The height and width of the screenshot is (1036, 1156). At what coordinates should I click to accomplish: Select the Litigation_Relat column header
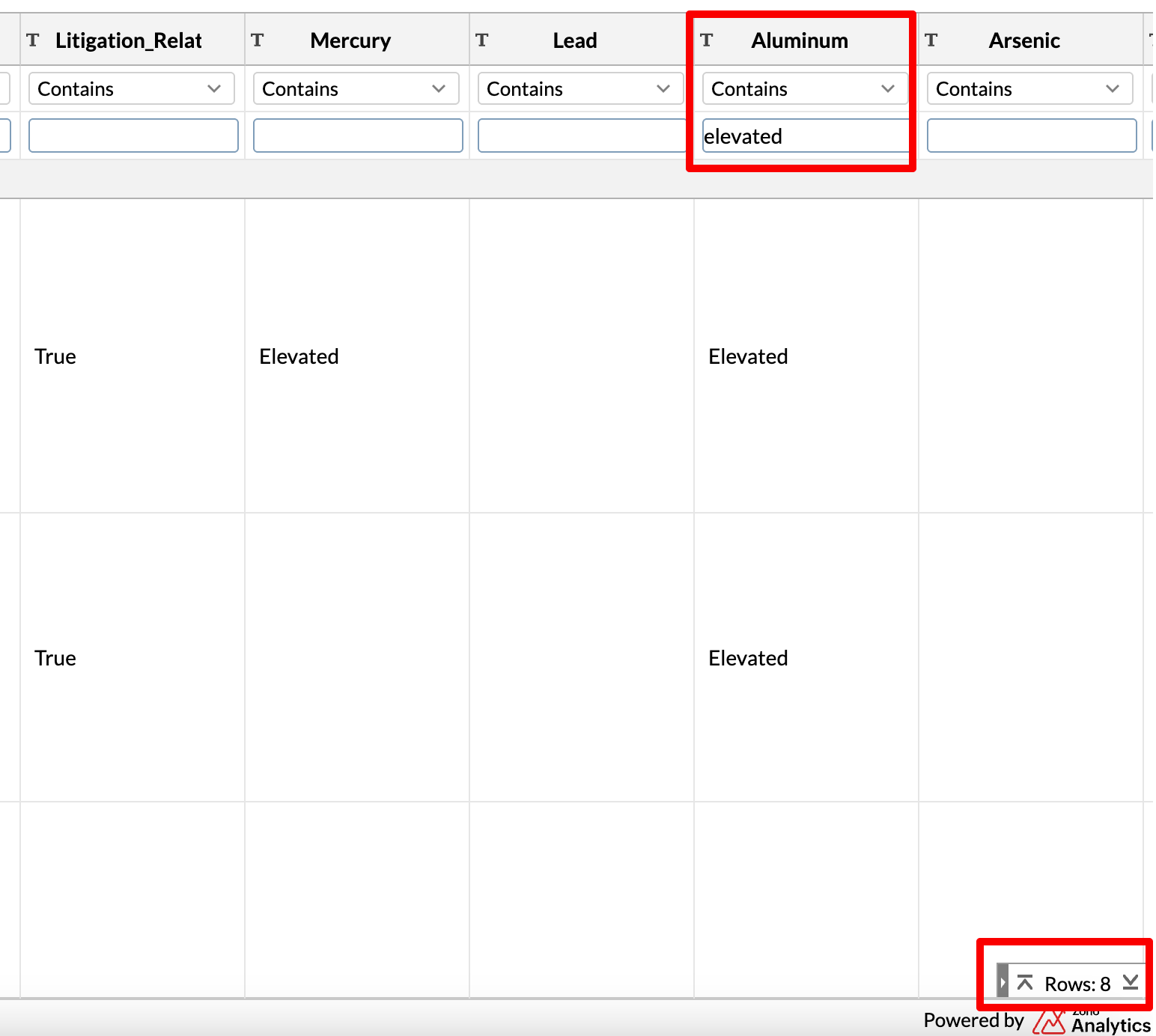tap(133, 40)
